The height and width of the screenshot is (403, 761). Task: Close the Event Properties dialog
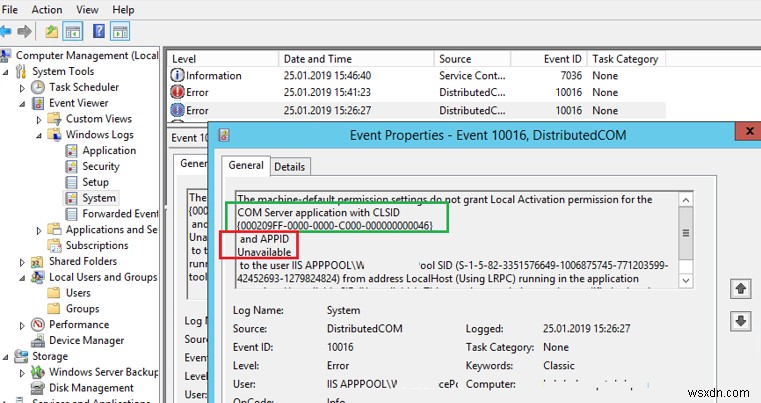tap(749, 131)
